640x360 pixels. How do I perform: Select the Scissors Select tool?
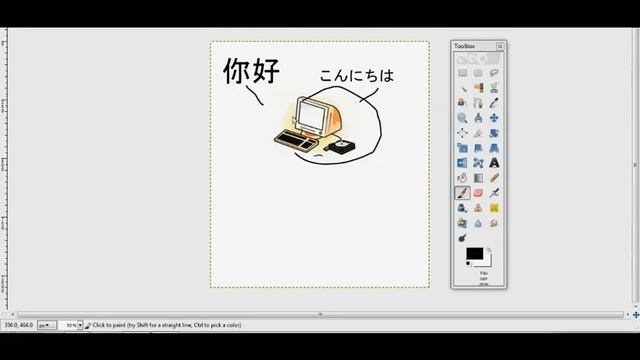(494, 88)
